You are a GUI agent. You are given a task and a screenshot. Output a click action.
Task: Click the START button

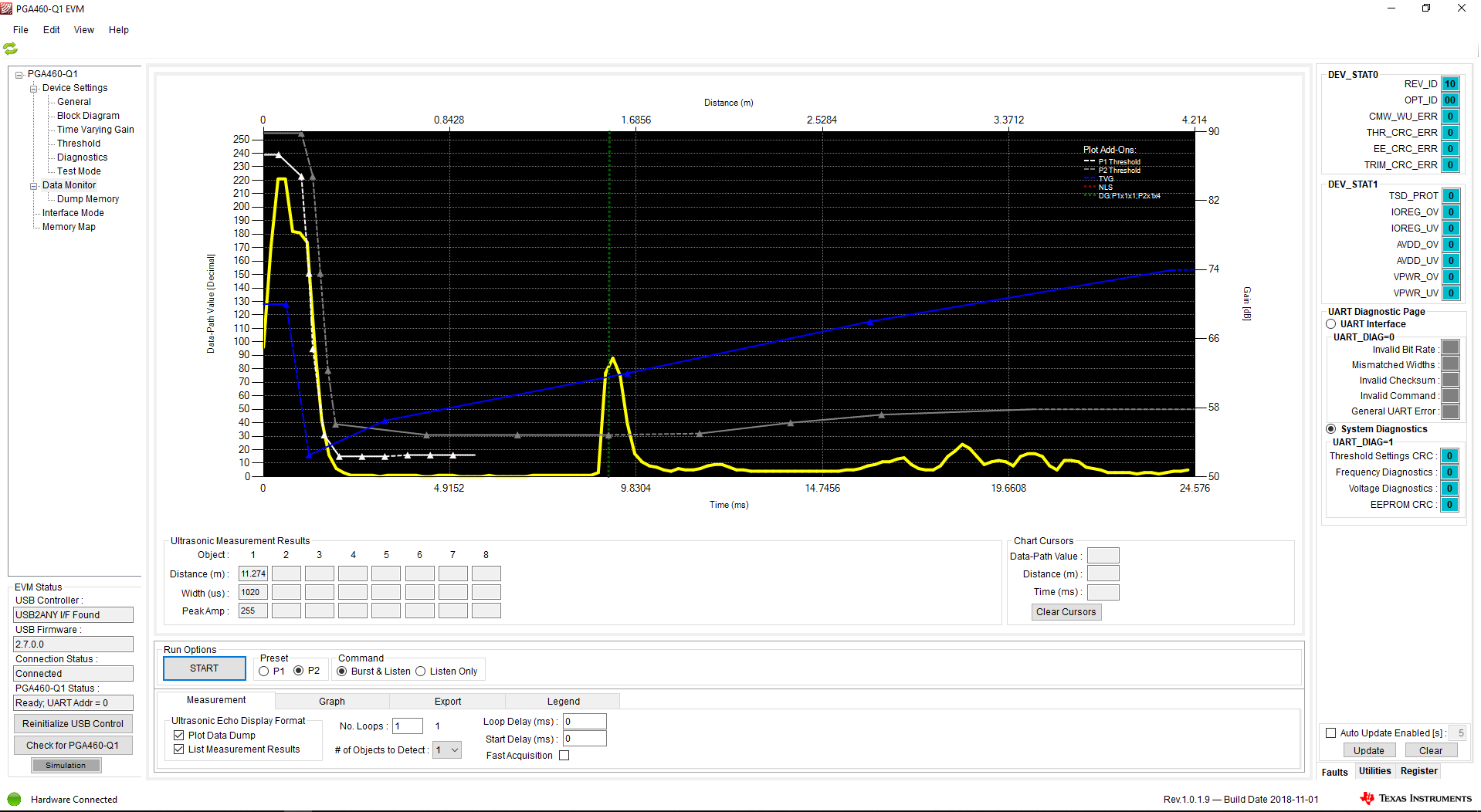(204, 668)
